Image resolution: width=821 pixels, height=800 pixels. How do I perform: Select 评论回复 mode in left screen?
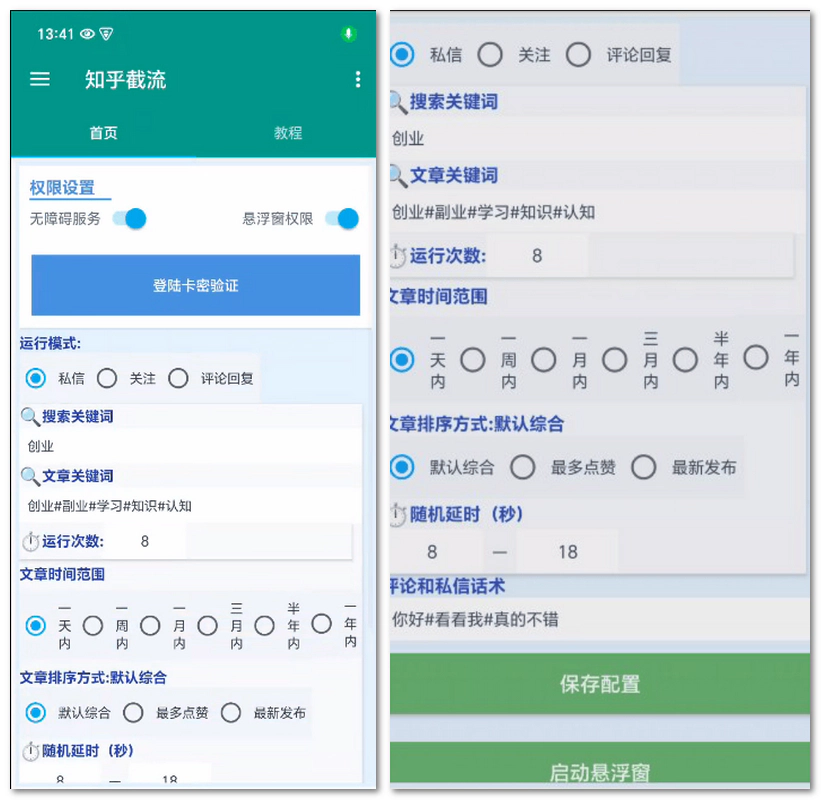(179, 378)
